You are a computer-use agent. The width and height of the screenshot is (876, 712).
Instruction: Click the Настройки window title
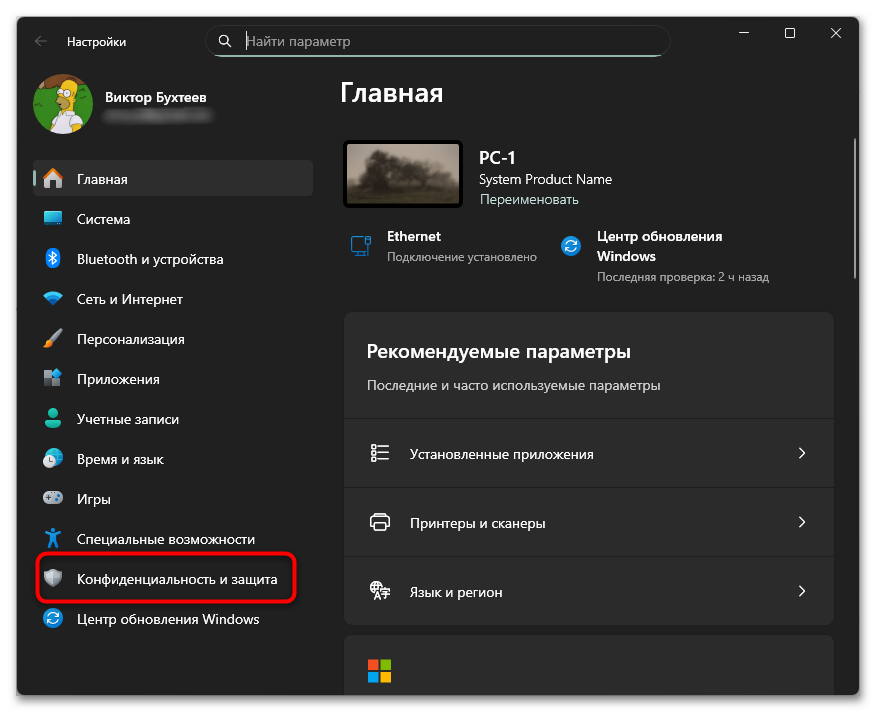97,42
